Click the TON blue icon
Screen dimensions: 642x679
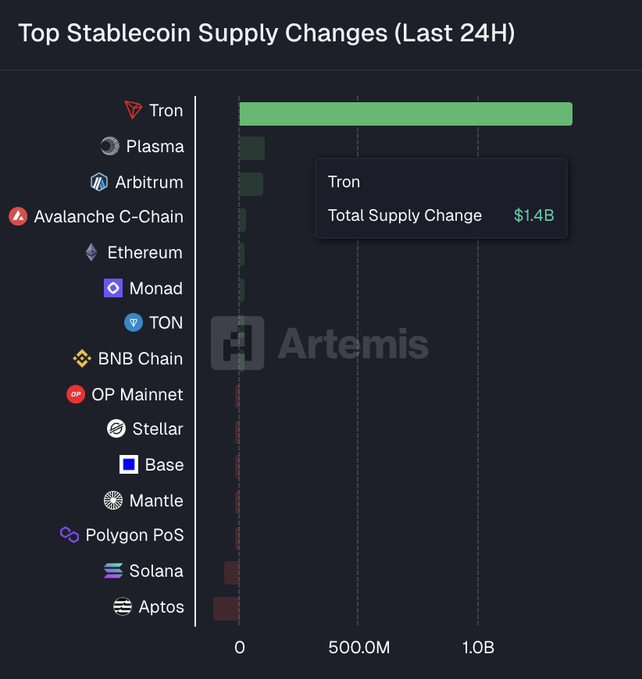133,322
